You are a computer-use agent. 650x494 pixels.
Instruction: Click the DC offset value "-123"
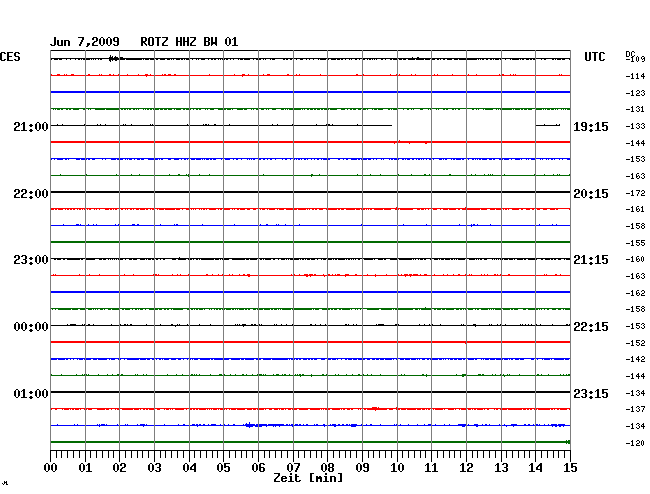pyautogui.click(x=635, y=93)
